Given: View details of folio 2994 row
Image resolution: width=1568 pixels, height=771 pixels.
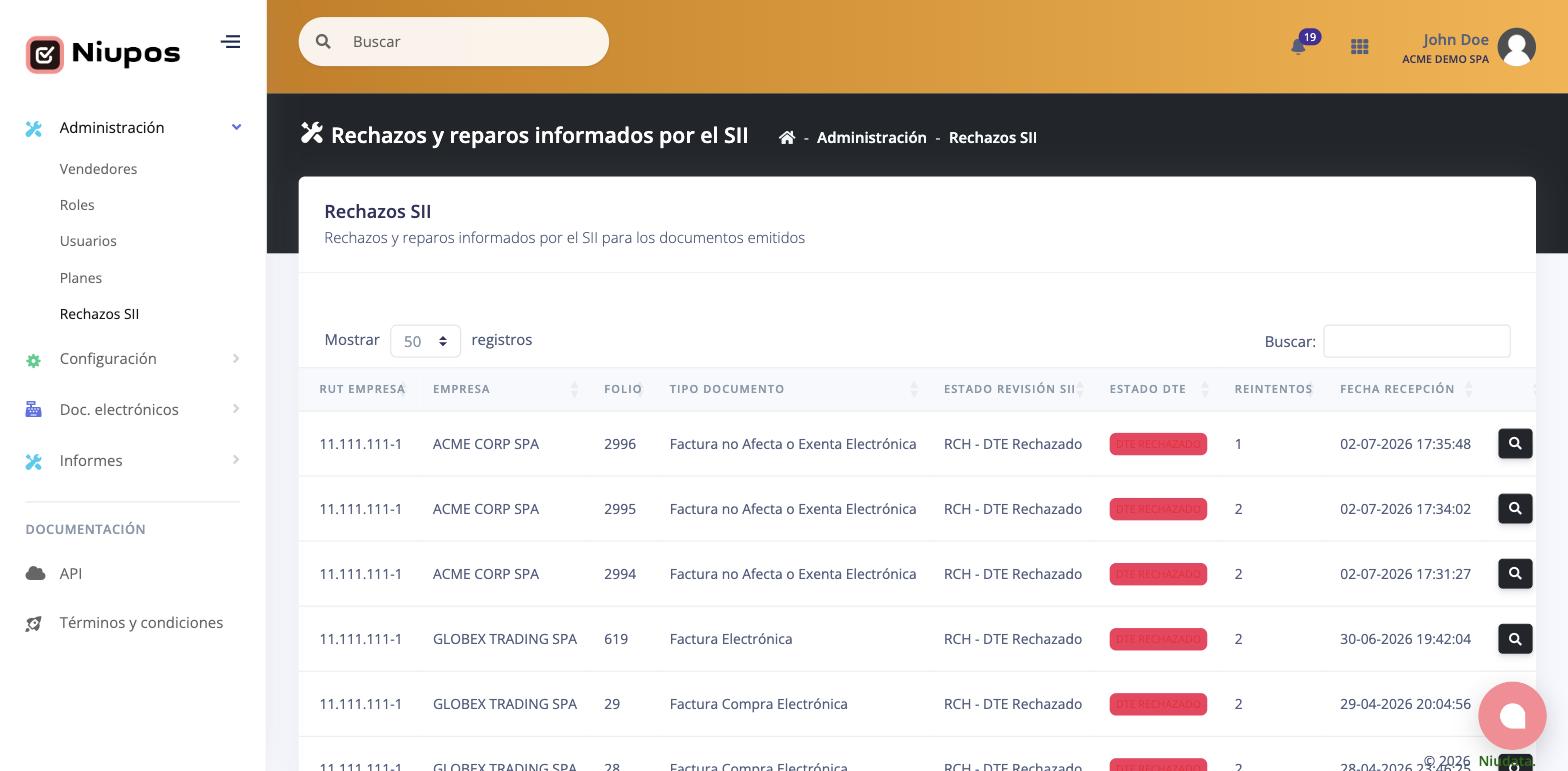Looking at the screenshot, I should (x=1515, y=573).
